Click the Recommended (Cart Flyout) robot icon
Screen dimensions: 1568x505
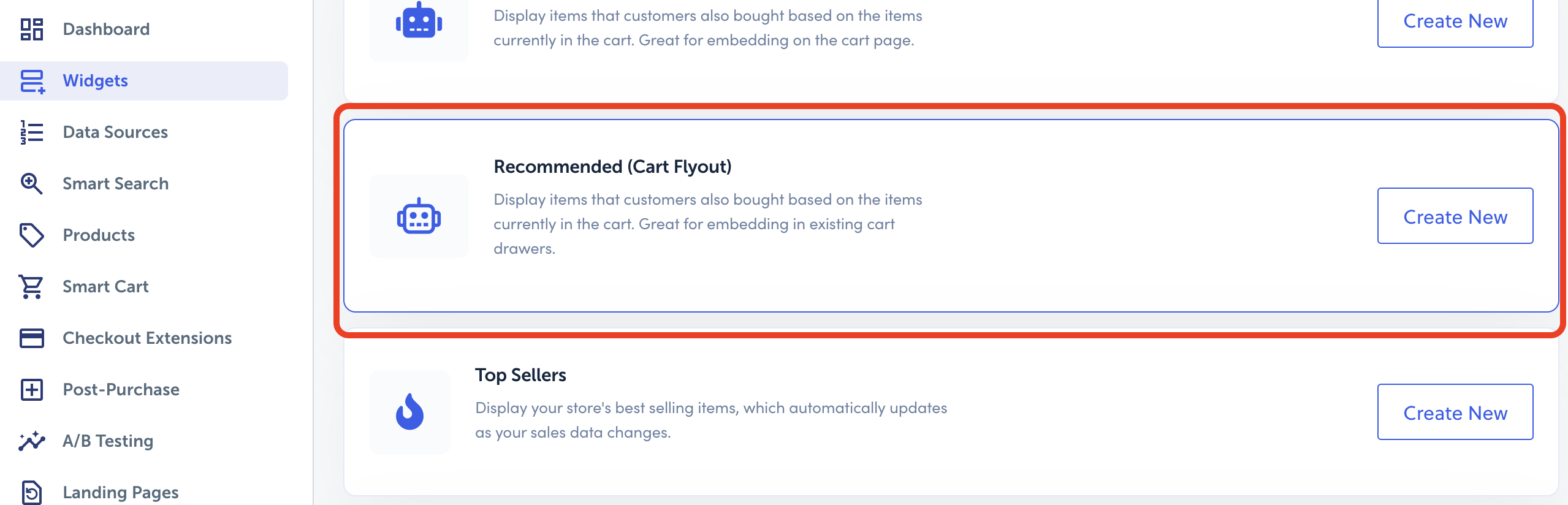tap(419, 216)
